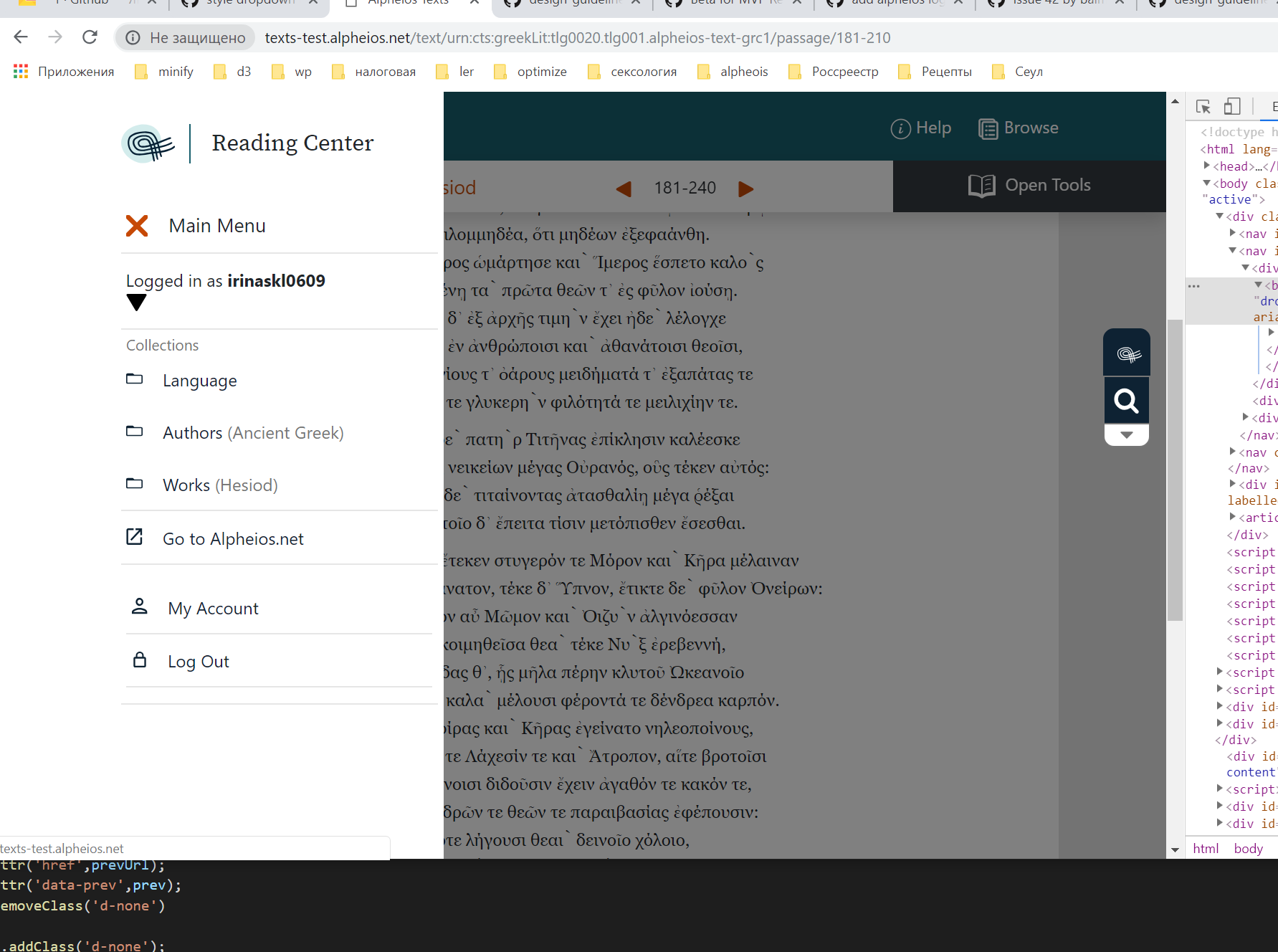Advance to passage 241 with right arrow
Viewport: 1278px width, 952px height.
pos(745,189)
